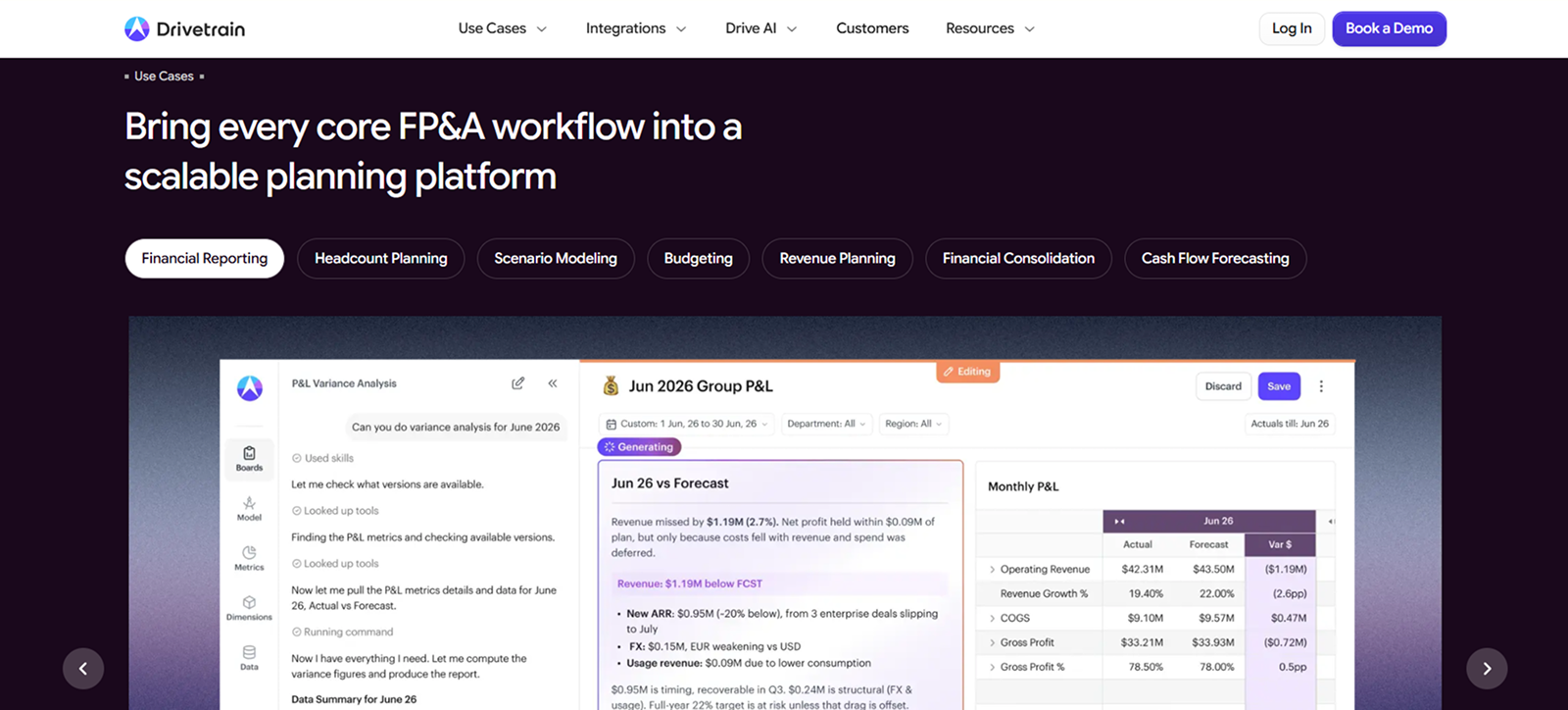Collapse the chat panel with the double-chevron icon
1568x710 pixels.
pyautogui.click(x=553, y=383)
